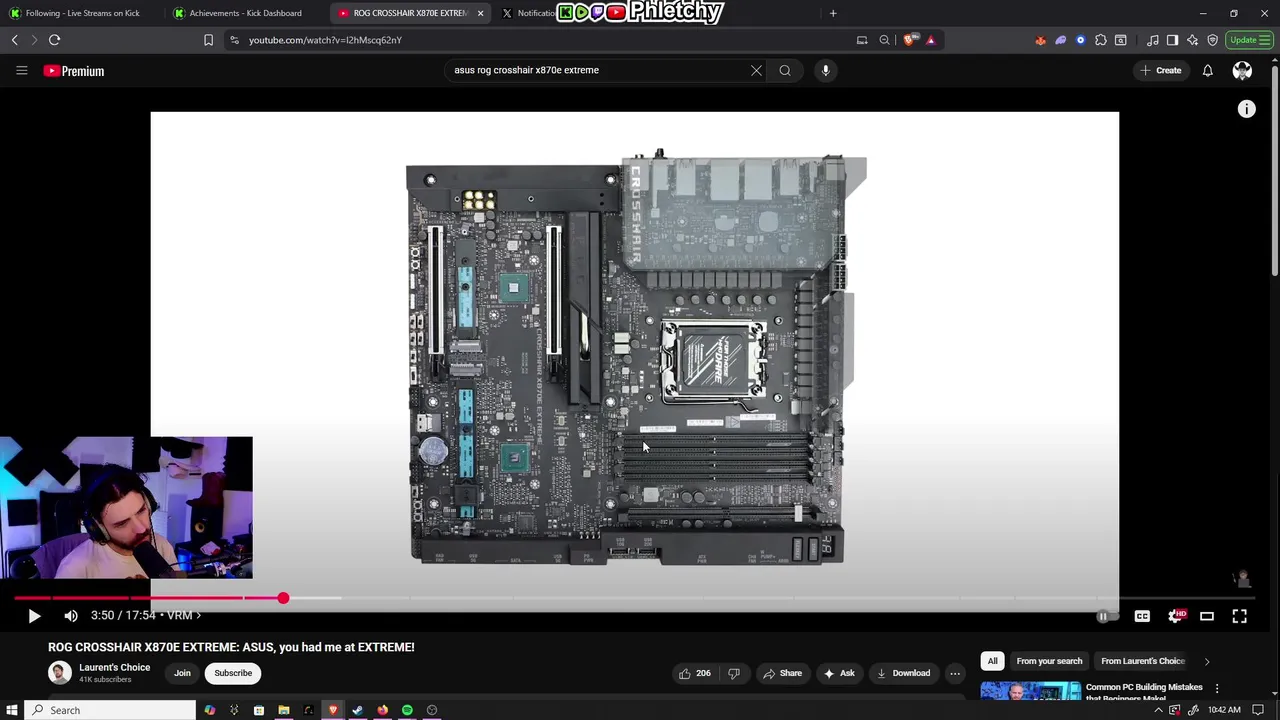The width and height of the screenshot is (1280, 720).
Task: Seek using the red progress bar scrubber
Action: click(283, 598)
